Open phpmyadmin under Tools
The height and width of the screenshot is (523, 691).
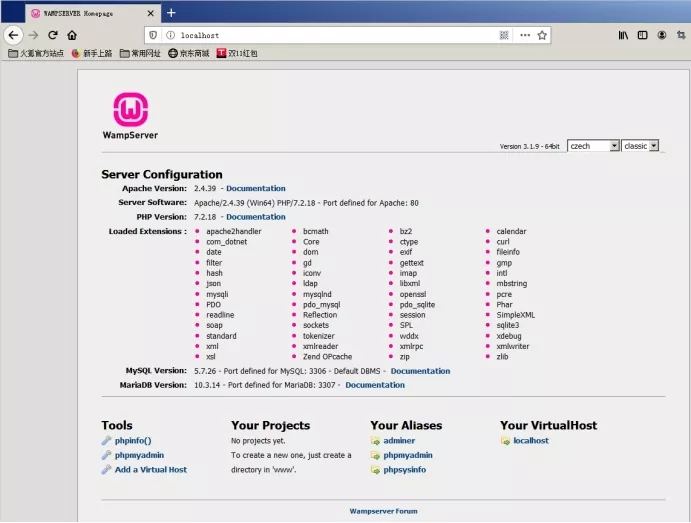click(139, 455)
